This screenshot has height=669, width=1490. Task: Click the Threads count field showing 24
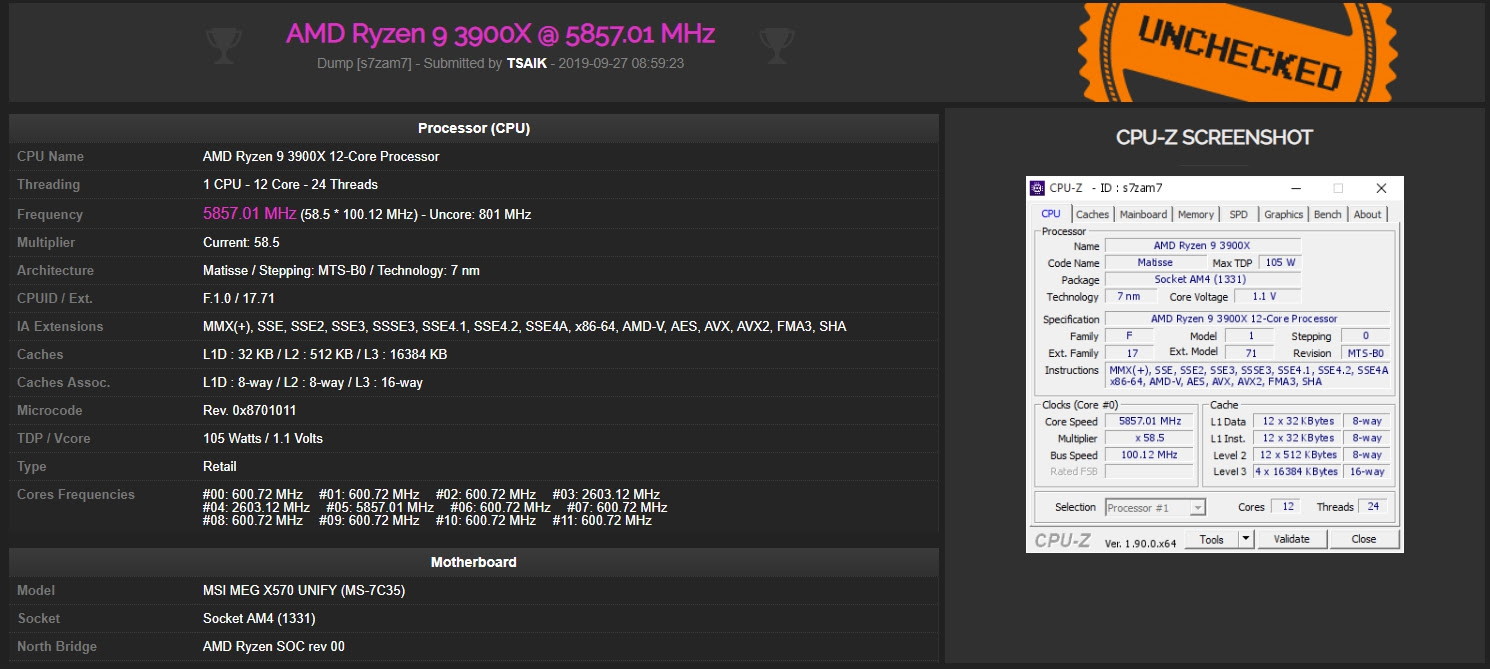tap(1374, 507)
